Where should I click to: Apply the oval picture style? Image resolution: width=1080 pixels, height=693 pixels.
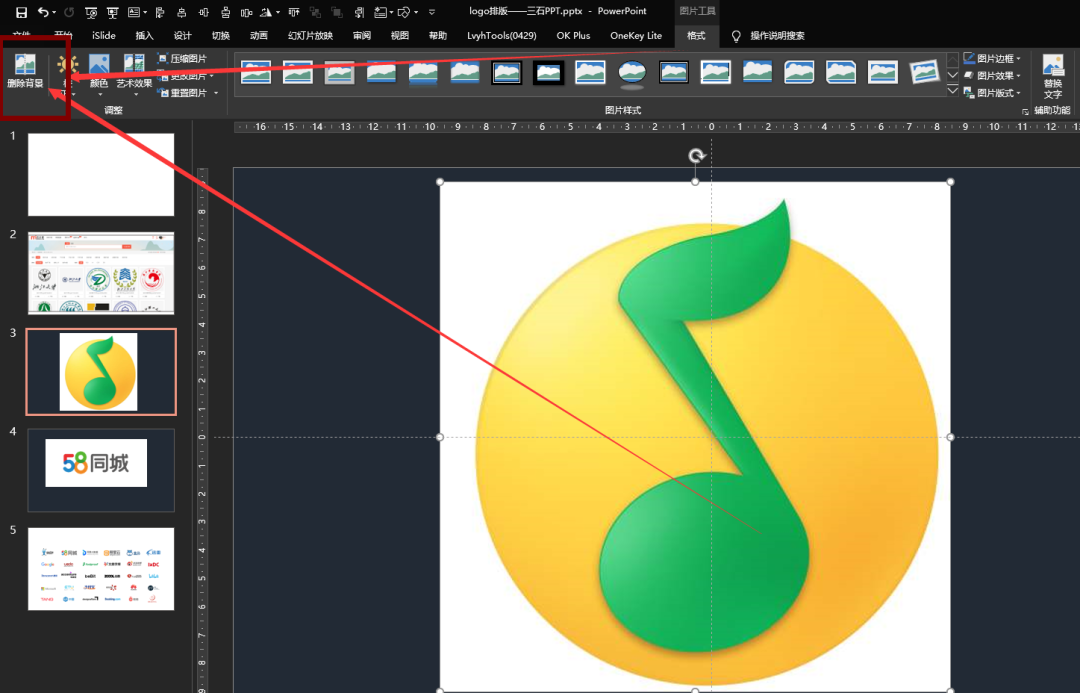[x=632, y=72]
